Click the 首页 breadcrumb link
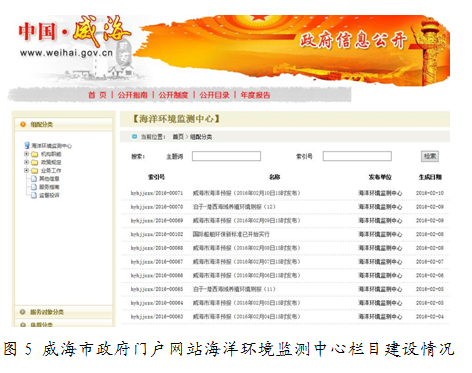Viewport: 472px width, 373px height. [178, 137]
